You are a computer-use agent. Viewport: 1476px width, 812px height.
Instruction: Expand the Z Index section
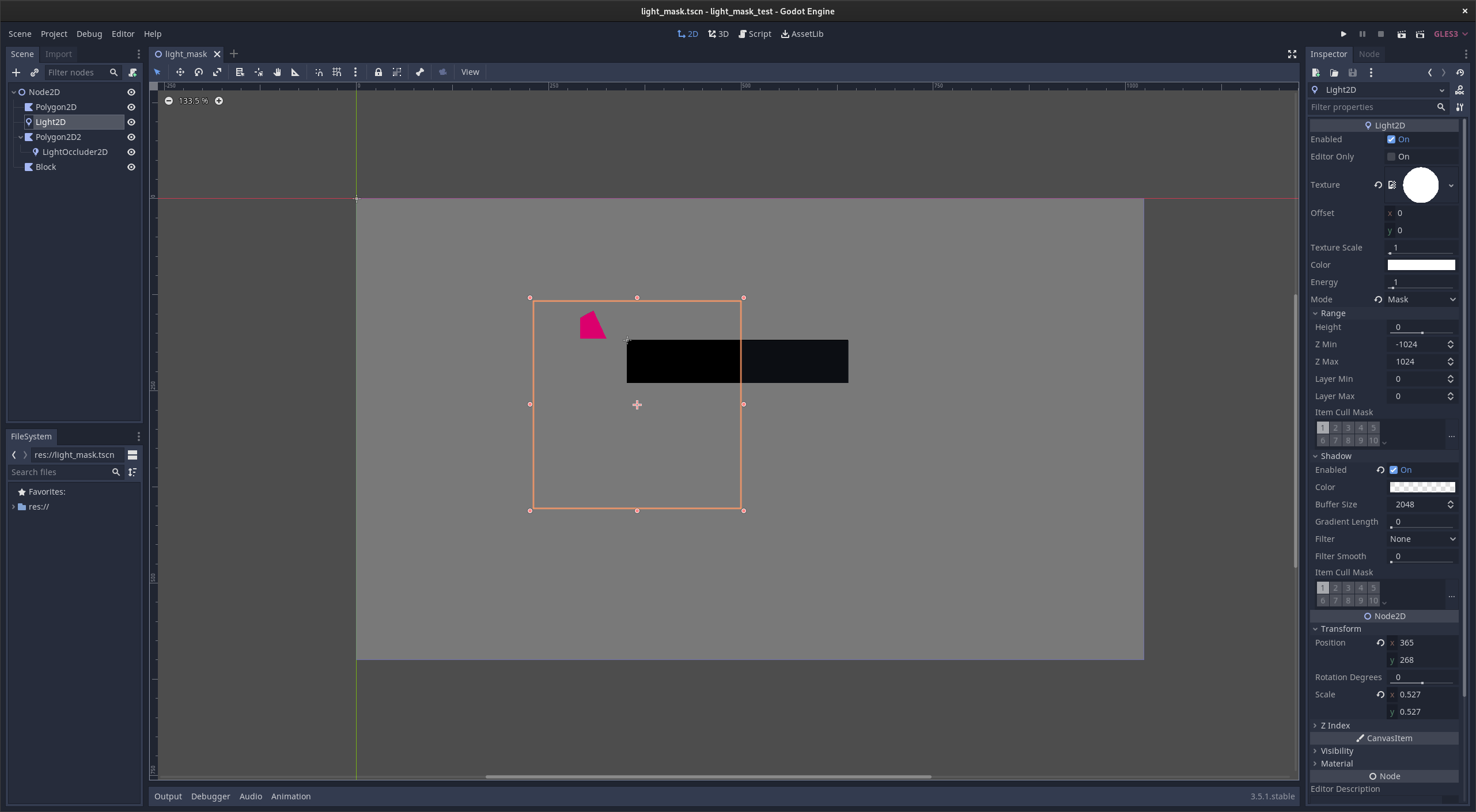click(x=1335, y=726)
